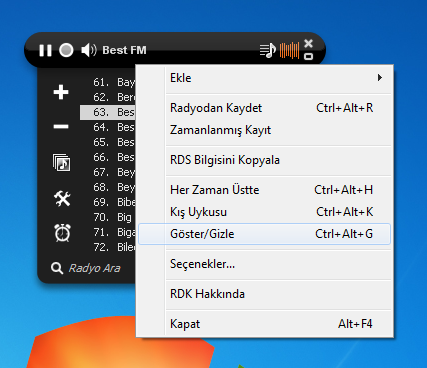Choose Göster/Gizle menu item
This screenshot has width=427, height=368.
coord(264,234)
